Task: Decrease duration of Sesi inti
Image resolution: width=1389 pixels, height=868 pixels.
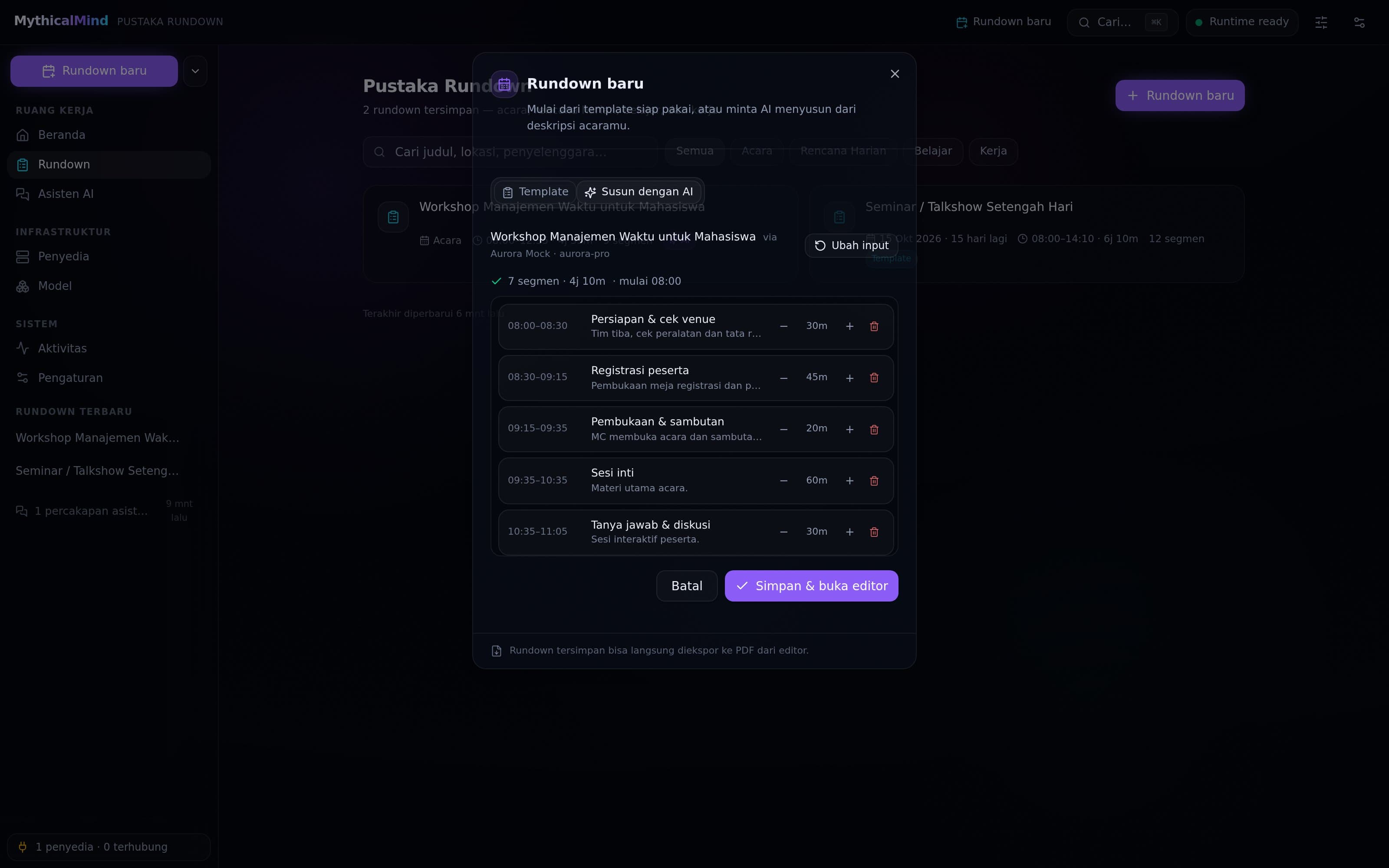Action: pos(783,480)
